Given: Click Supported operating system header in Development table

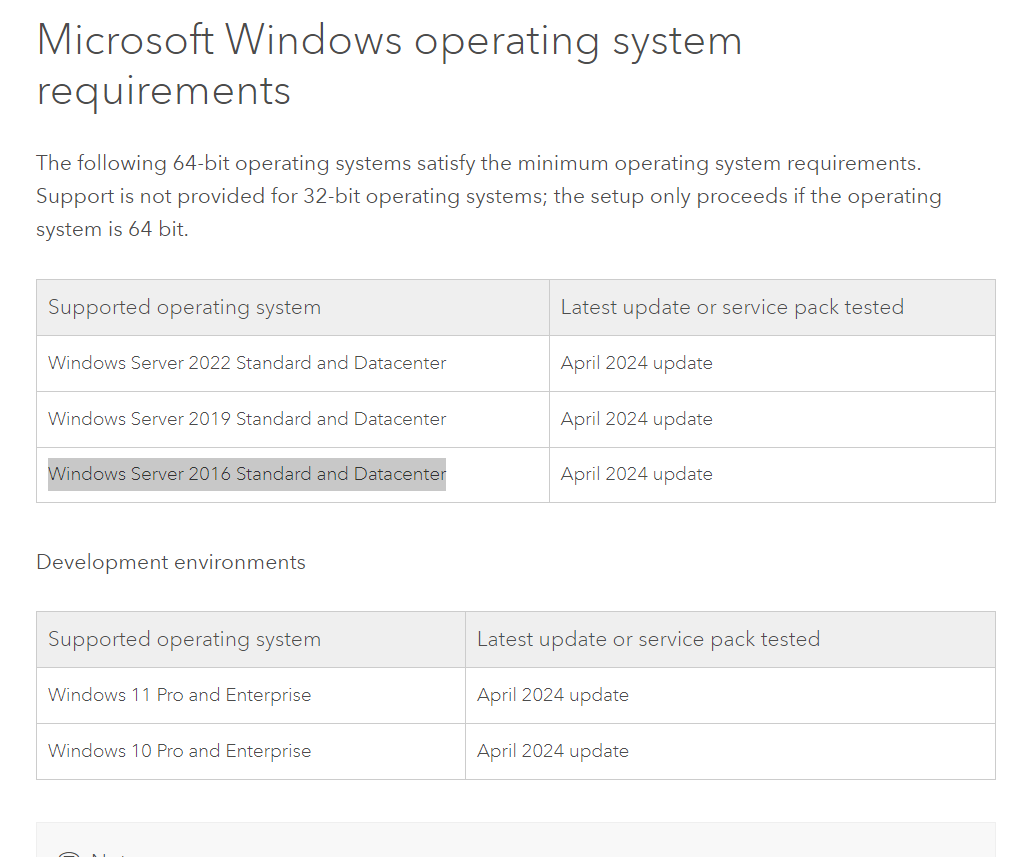Looking at the screenshot, I should coord(184,640).
